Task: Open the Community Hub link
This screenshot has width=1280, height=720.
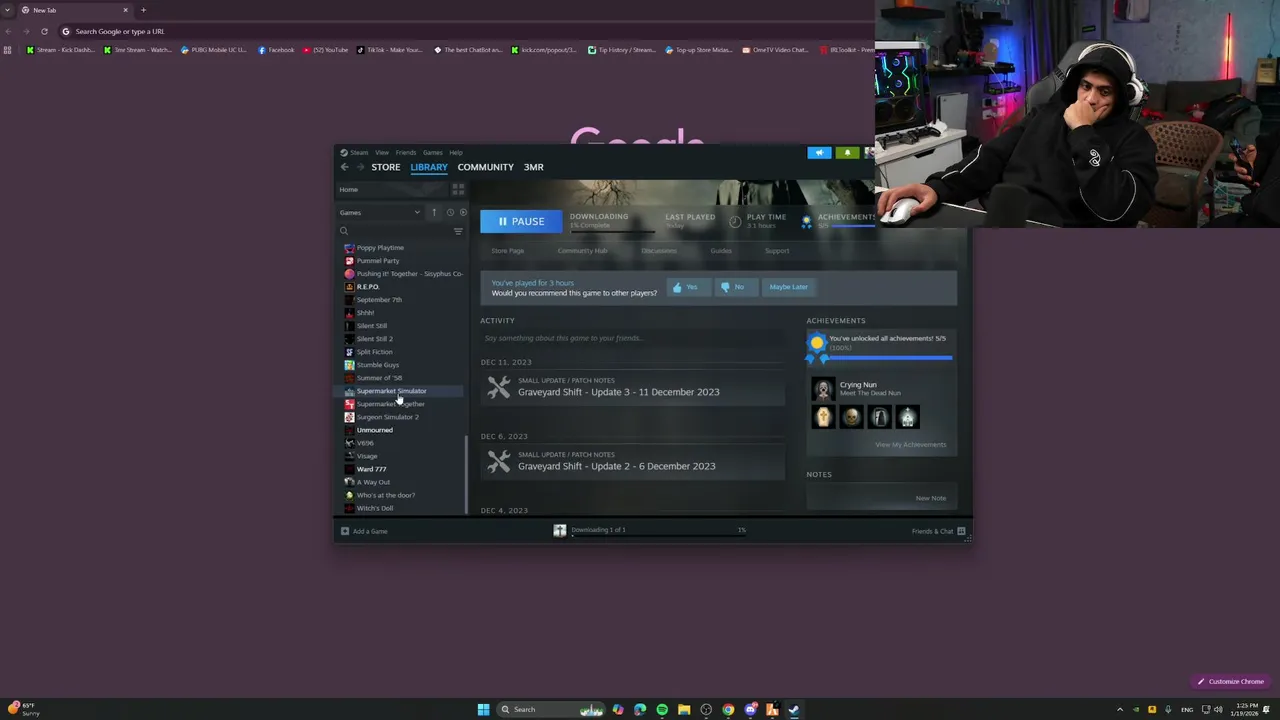Action: tap(582, 251)
